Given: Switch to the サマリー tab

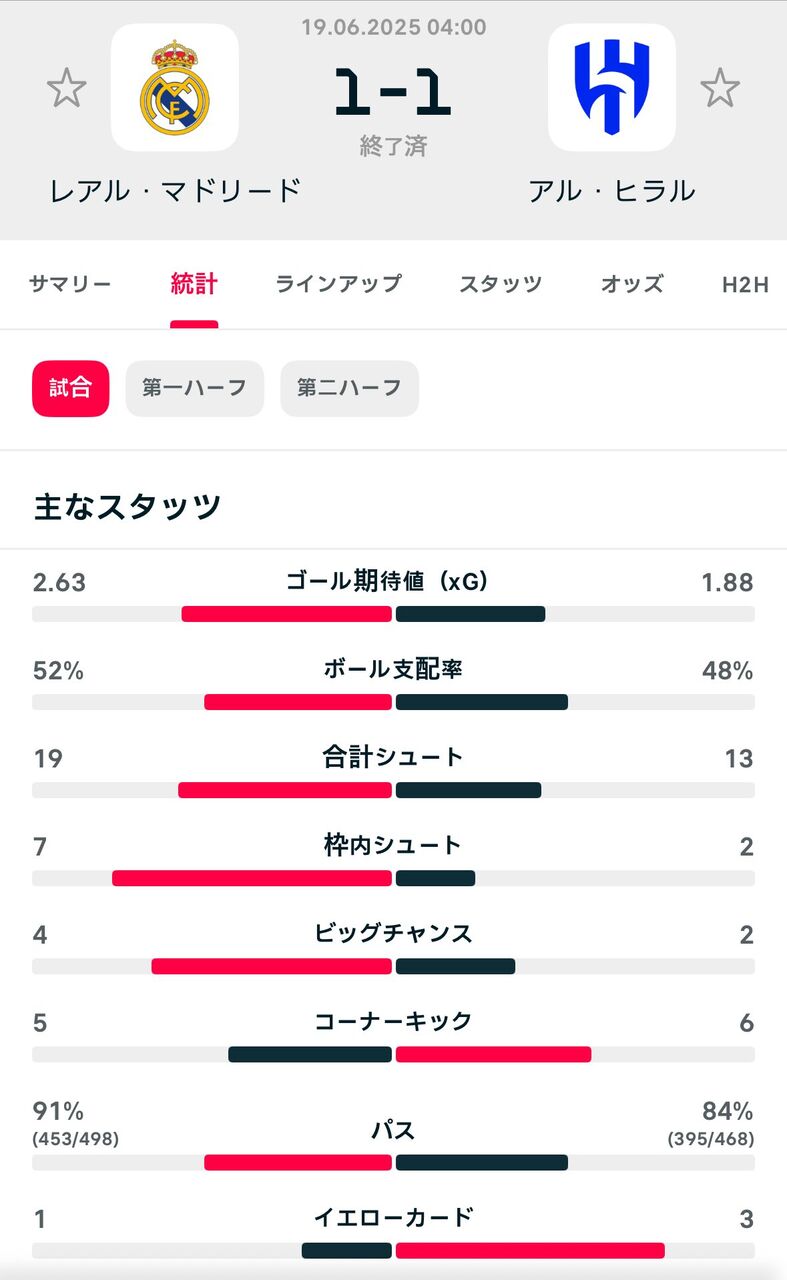Looking at the screenshot, I should (x=70, y=284).
